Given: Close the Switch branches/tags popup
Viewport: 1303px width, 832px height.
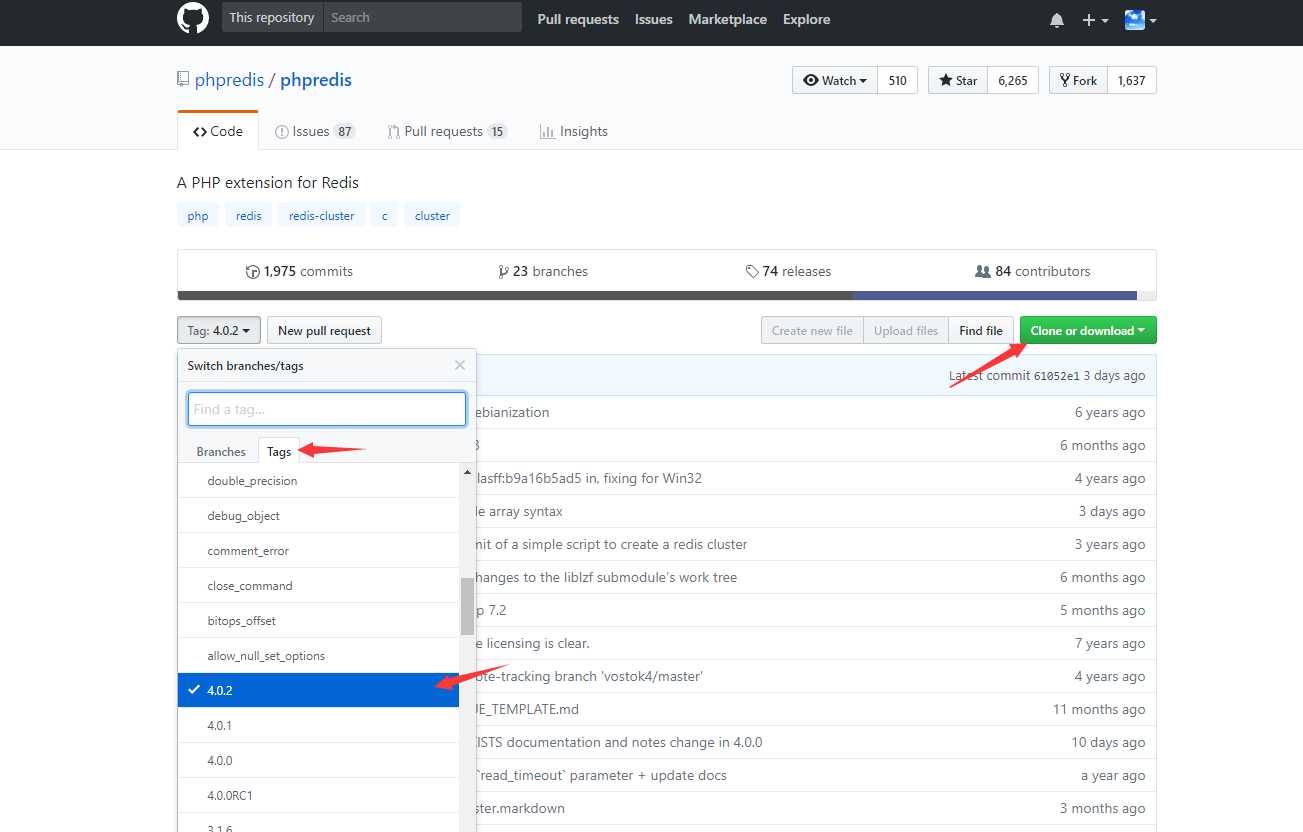Looking at the screenshot, I should click(x=460, y=365).
